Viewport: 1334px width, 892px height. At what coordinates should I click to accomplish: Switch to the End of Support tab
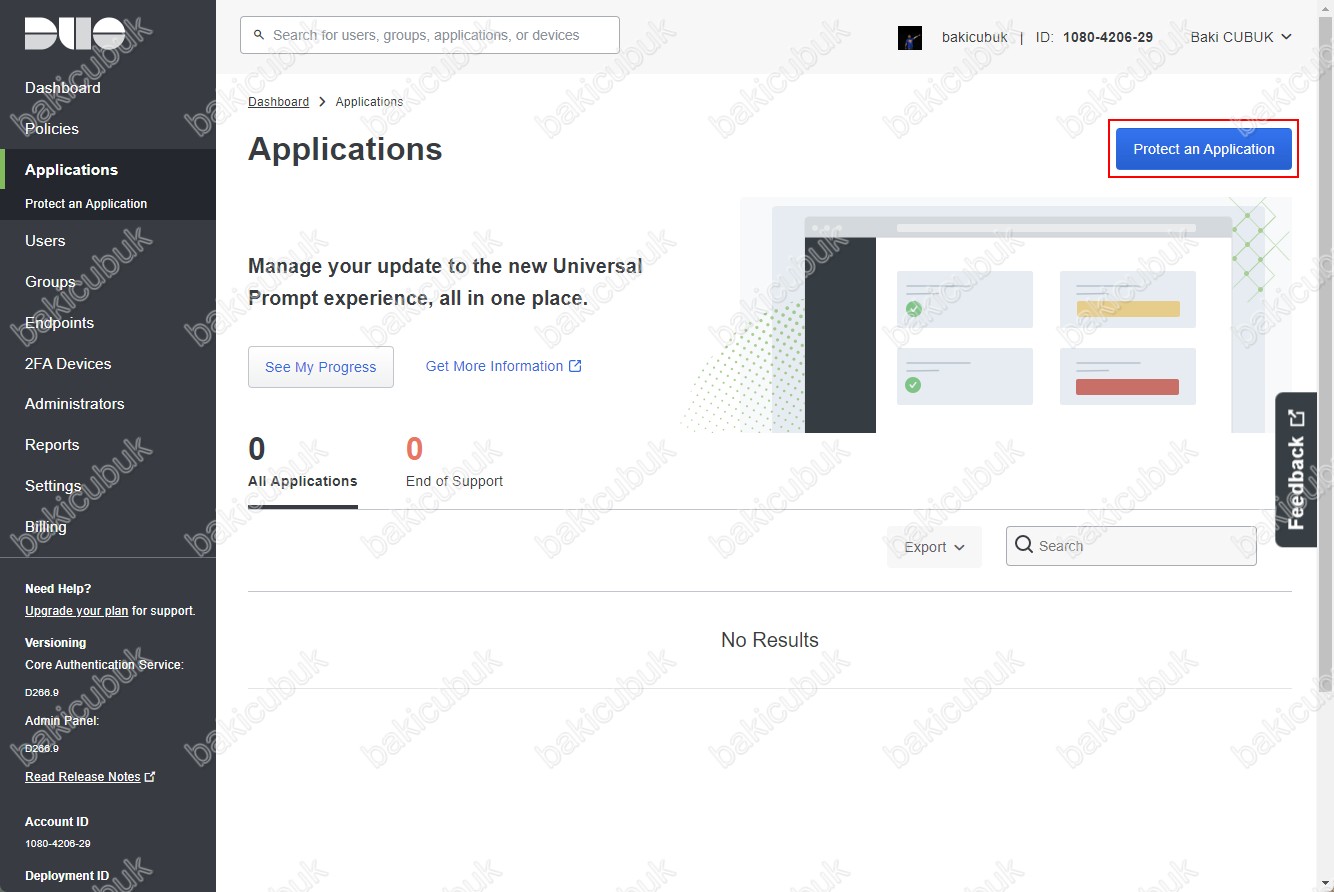tap(454, 463)
